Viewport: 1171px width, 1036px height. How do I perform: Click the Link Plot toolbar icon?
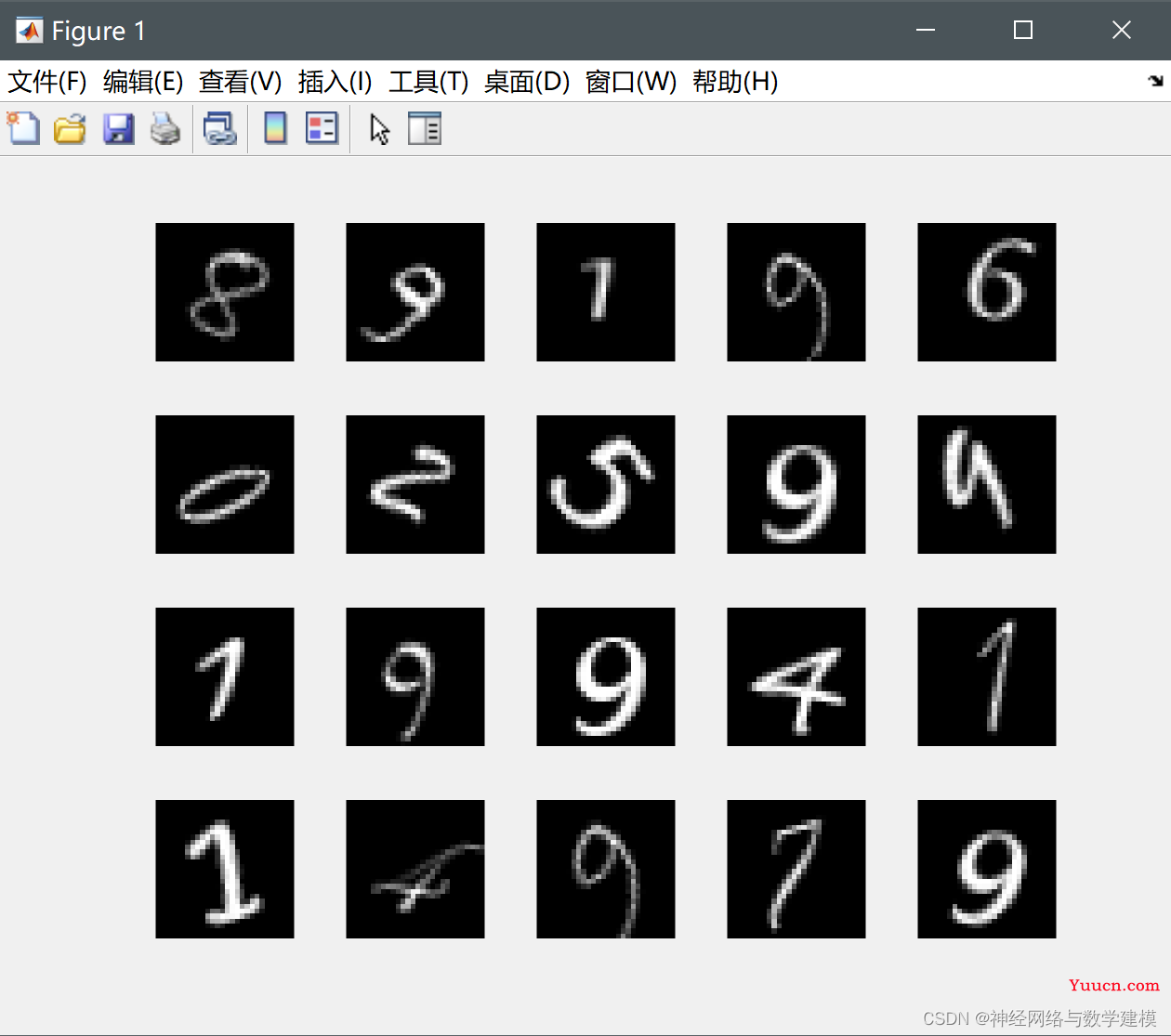[220, 128]
